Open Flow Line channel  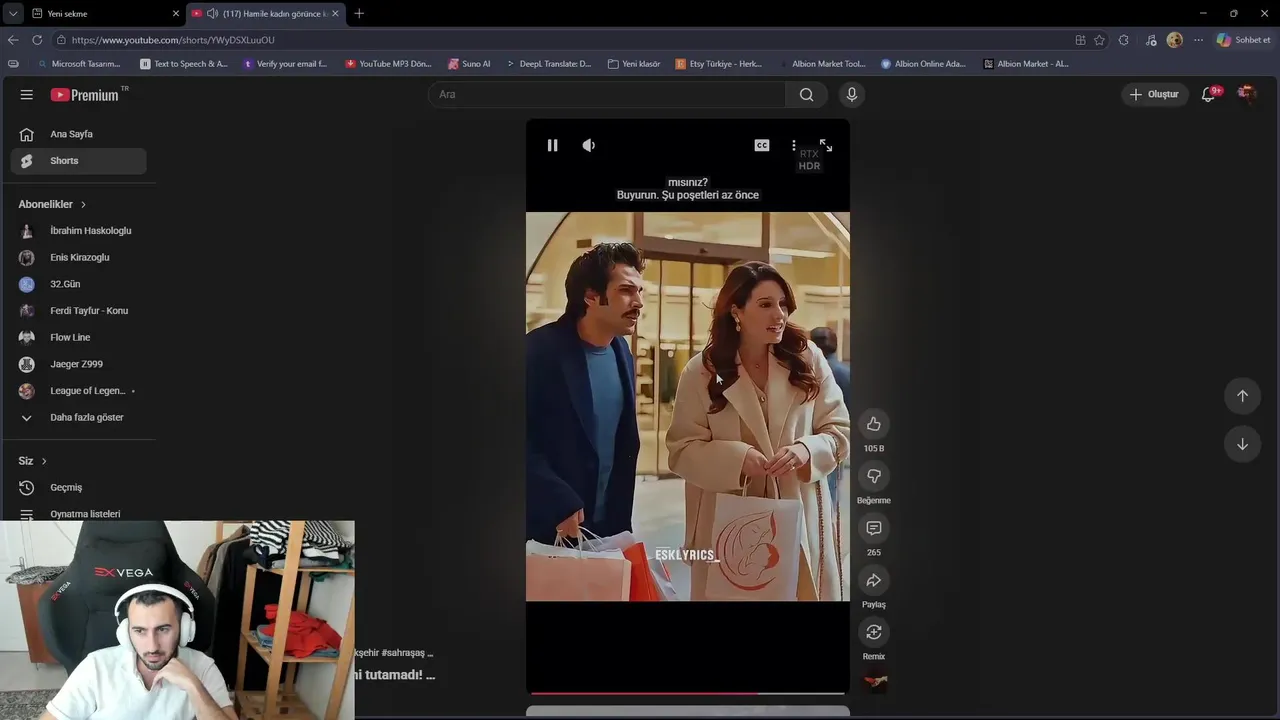pyautogui.click(x=78, y=337)
